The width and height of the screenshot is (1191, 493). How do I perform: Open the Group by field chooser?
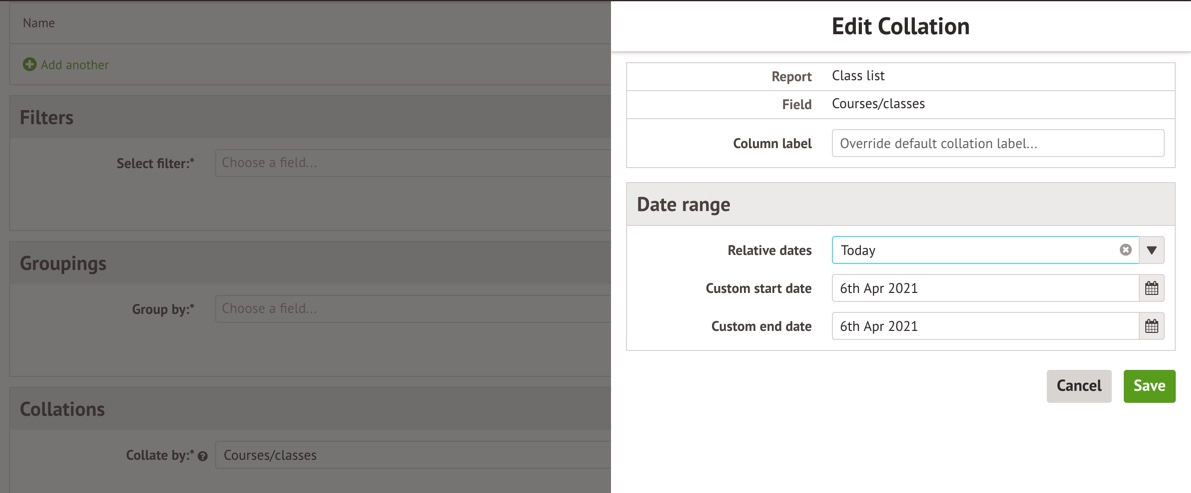[412, 309]
